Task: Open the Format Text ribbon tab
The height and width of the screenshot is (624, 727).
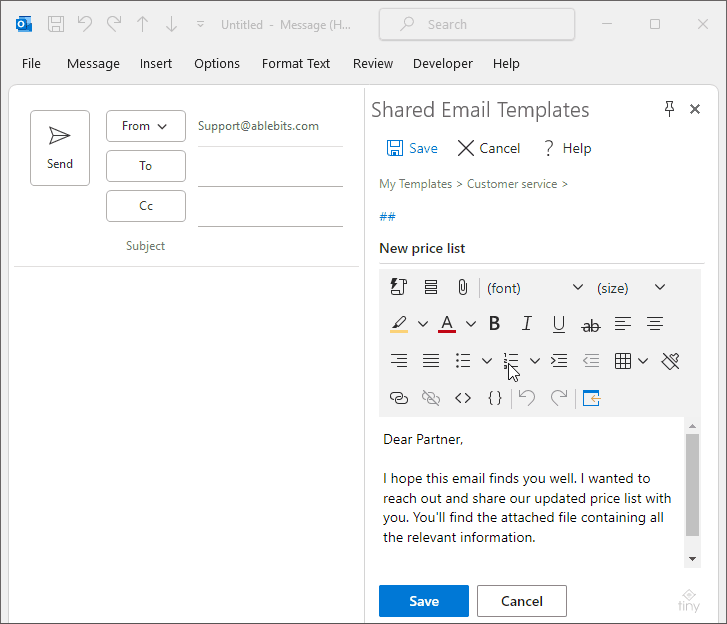Action: coord(296,63)
